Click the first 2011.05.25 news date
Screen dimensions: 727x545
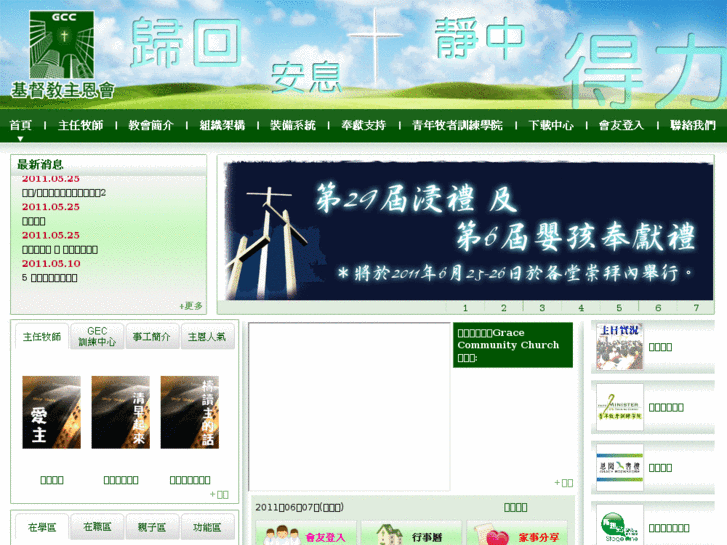click(x=51, y=179)
